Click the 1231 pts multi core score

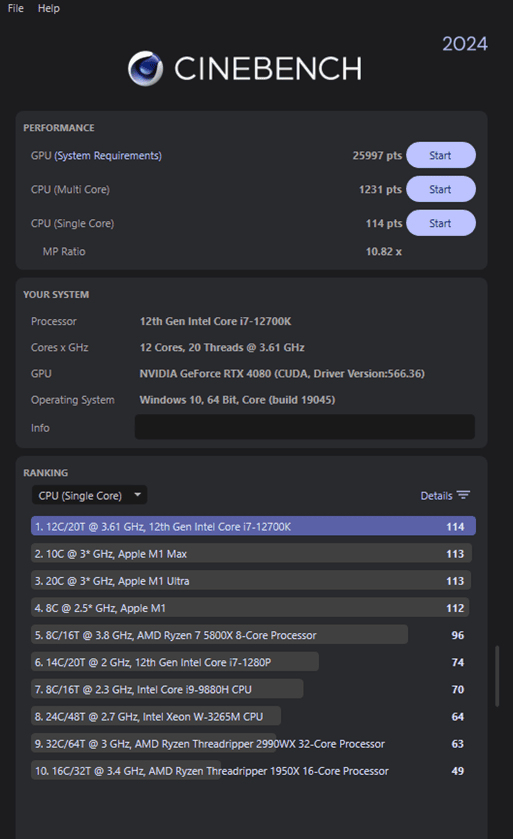(380, 189)
